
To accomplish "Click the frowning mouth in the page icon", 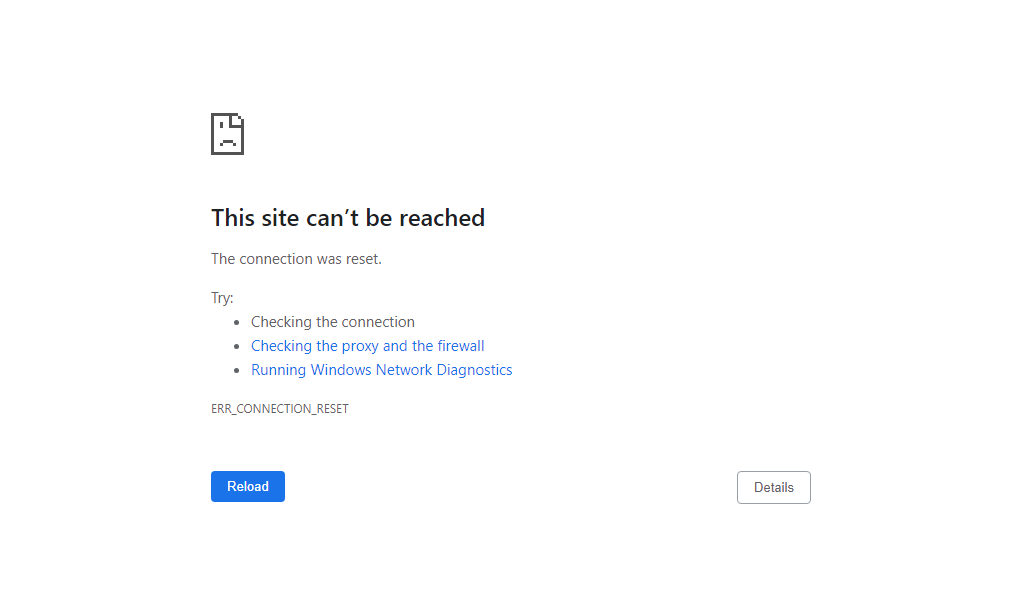I will point(228,143).
